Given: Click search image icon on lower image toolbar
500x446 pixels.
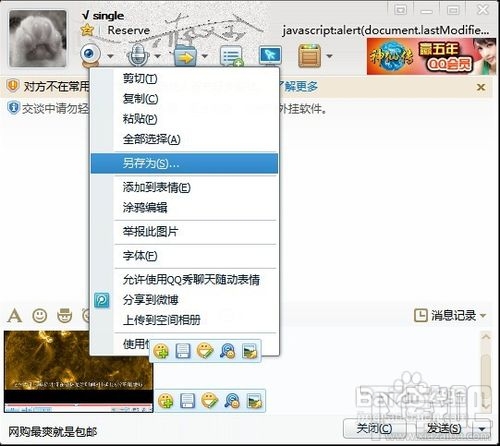Looking at the screenshot, I should pos(232,401).
